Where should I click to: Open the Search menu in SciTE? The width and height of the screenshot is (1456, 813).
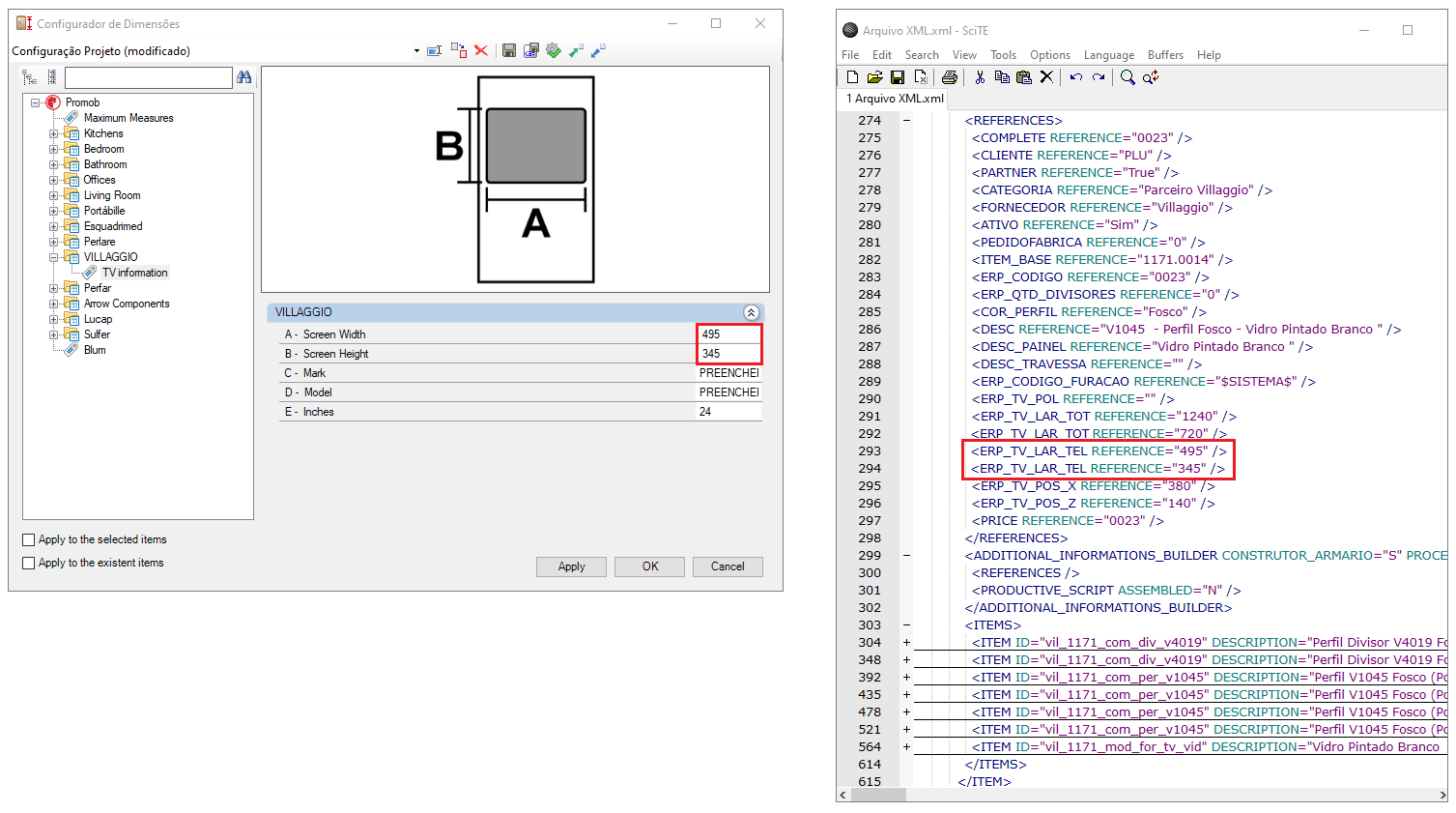click(x=921, y=55)
